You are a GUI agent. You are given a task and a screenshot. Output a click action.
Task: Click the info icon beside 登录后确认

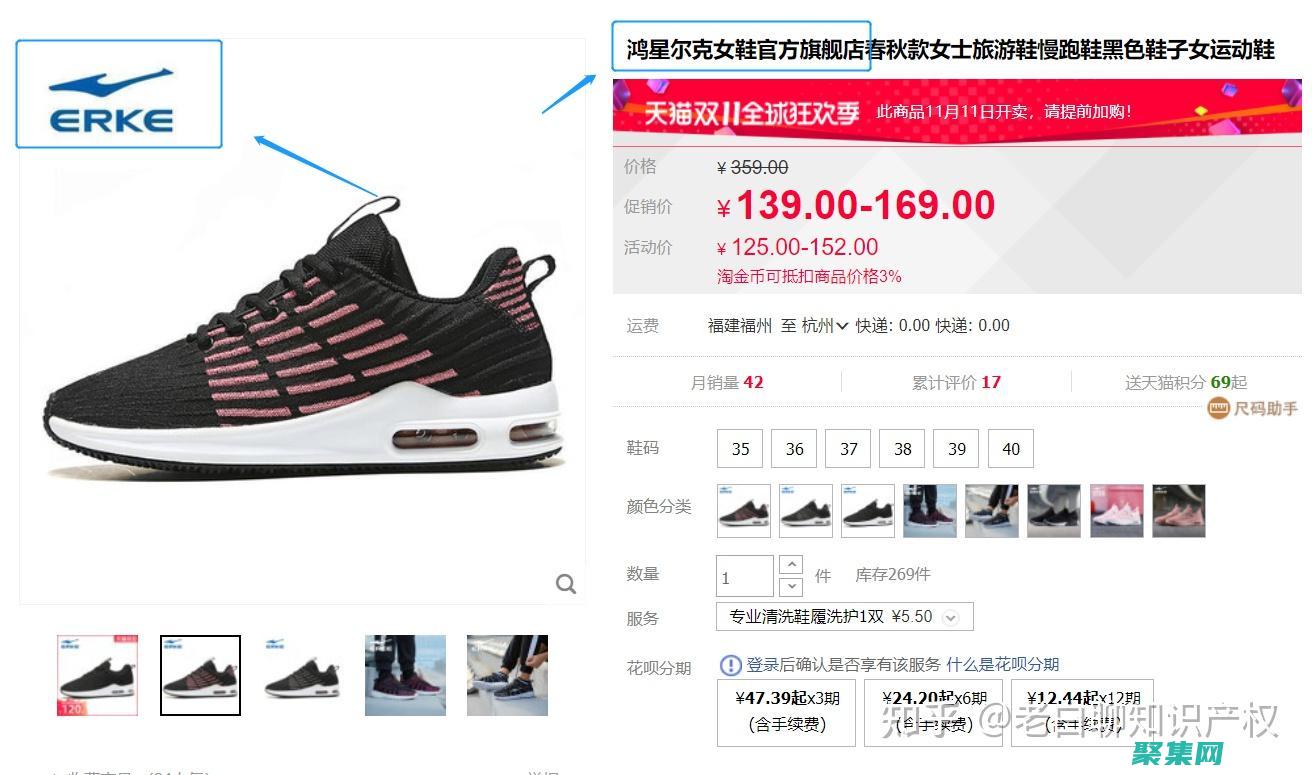pyautogui.click(x=731, y=665)
